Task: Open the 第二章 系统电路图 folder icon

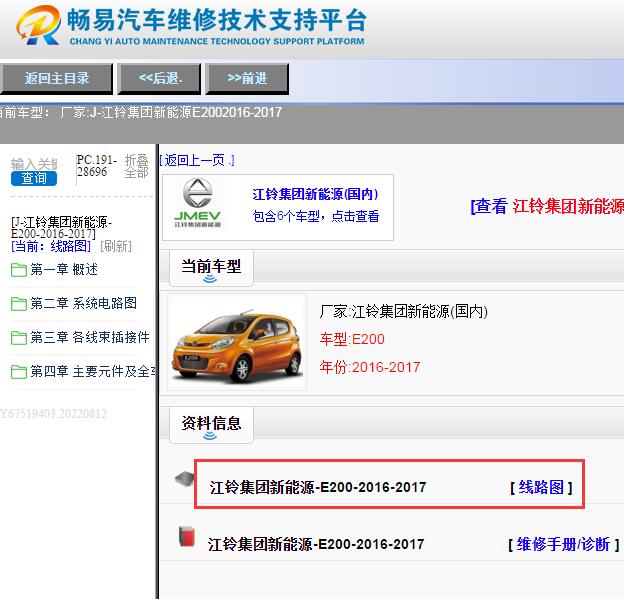Action: (x=18, y=304)
